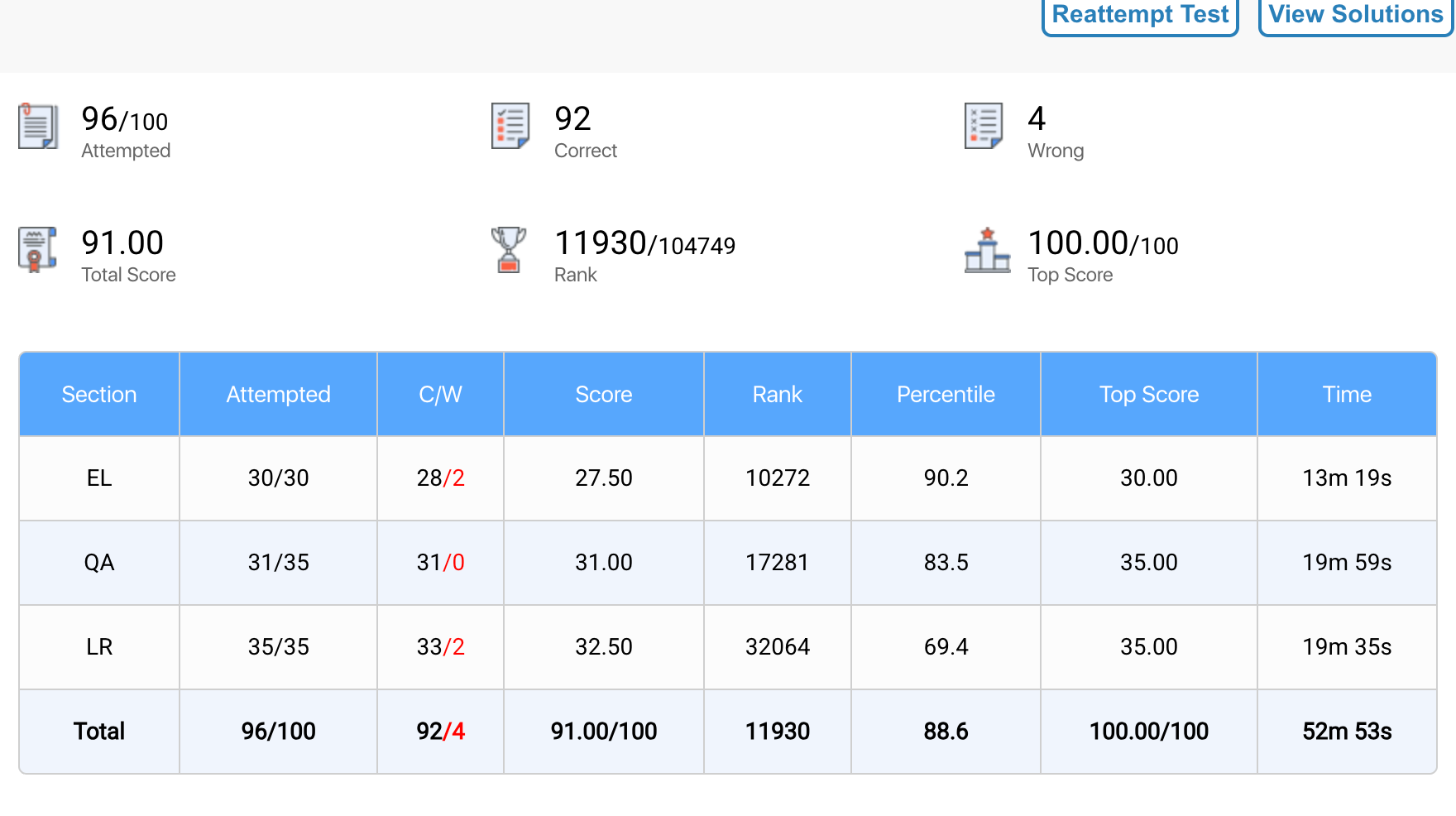Open View Solutions
Image resolution: width=1456 pixels, height=816 pixels.
(x=1355, y=15)
